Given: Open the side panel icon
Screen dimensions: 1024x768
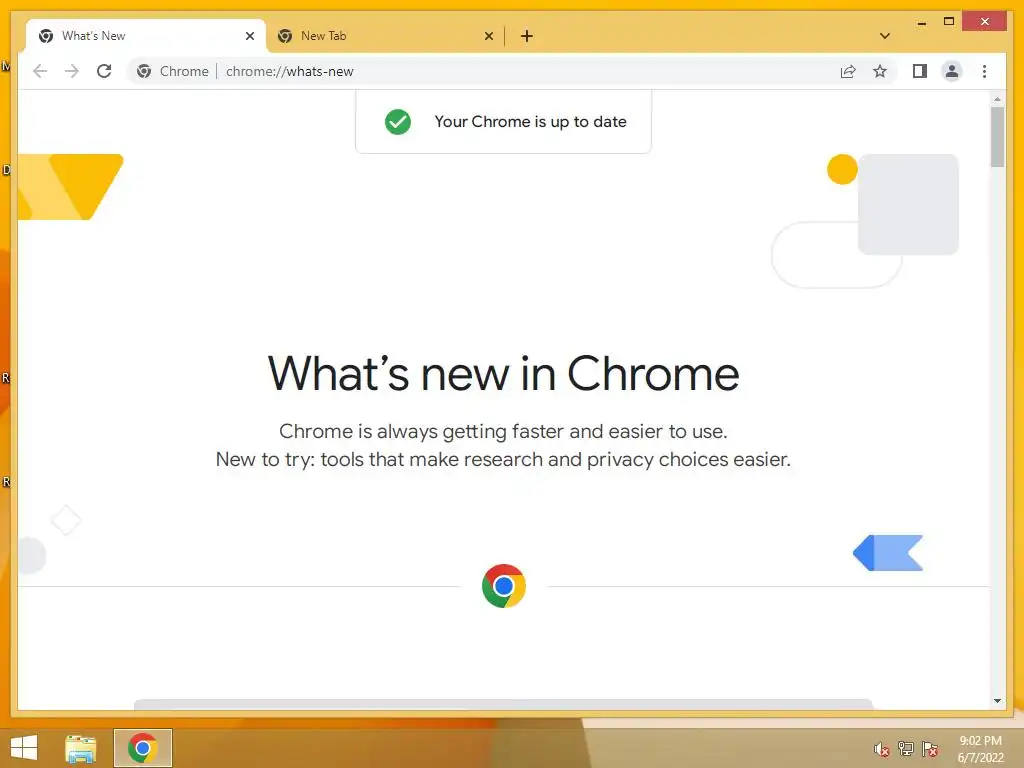Looking at the screenshot, I should point(920,71).
